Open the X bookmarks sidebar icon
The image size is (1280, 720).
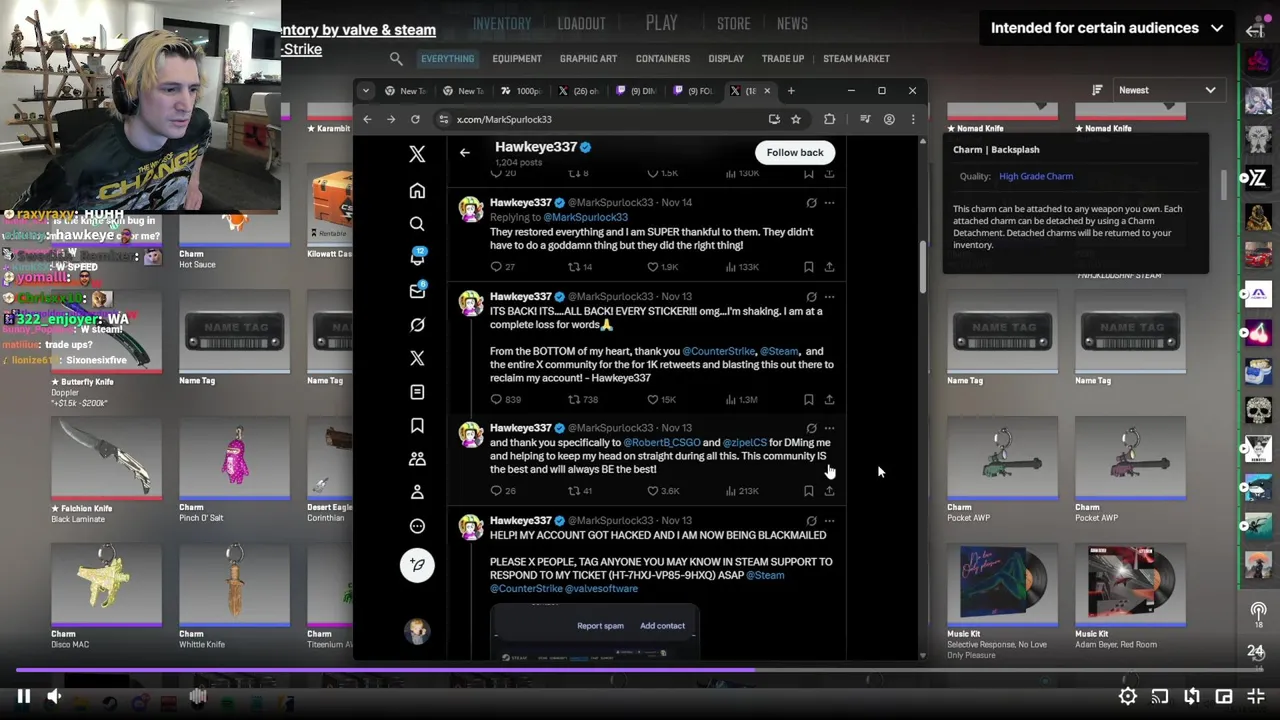point(417,425)
